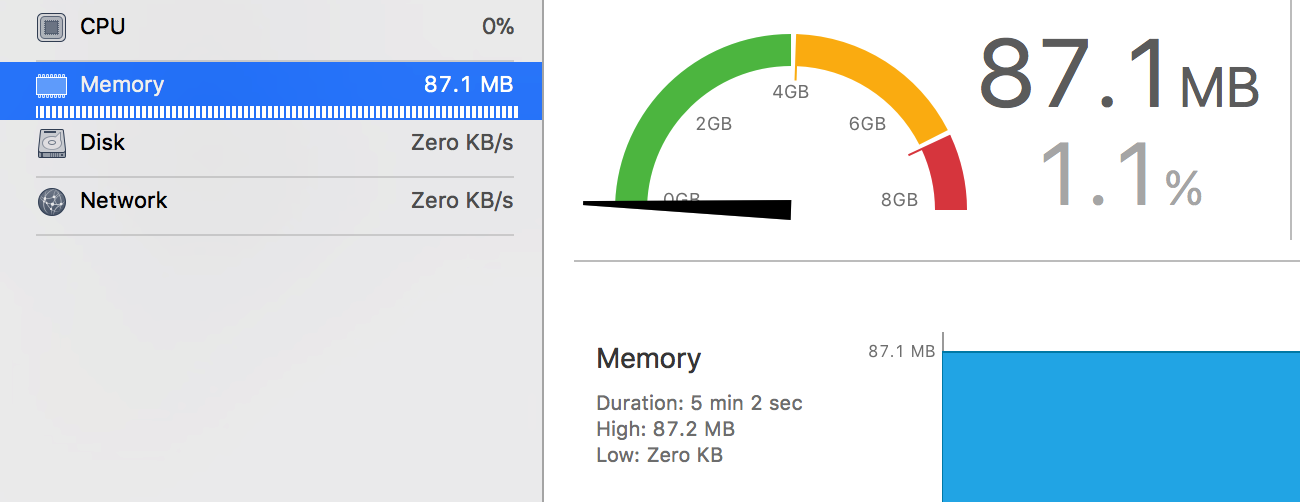Screen dimensions: 1300x502
Task: Click the Memory chip icon
Action: [x=51, y=85]
